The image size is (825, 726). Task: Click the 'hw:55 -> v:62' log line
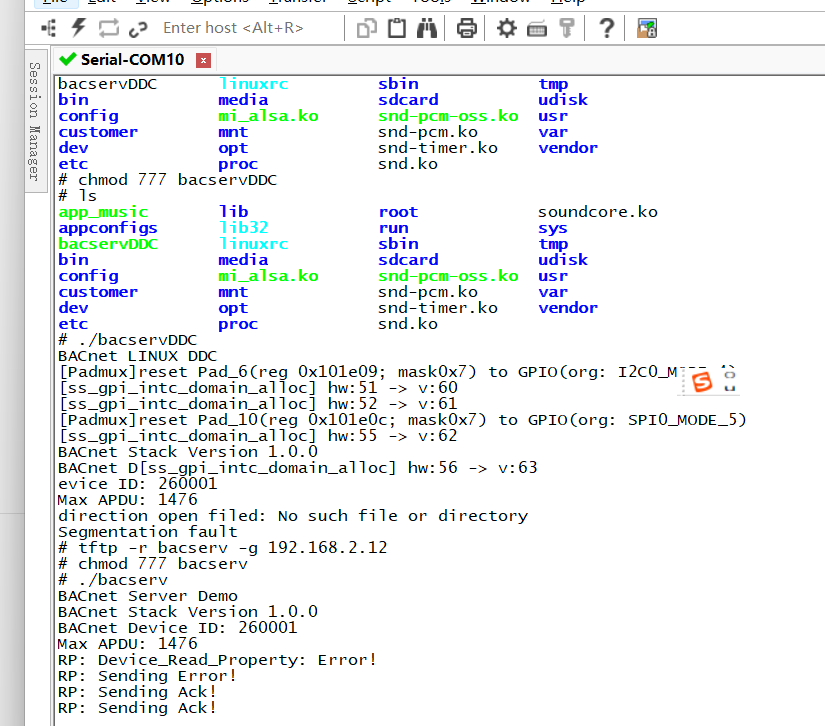[x=258, y=436]
